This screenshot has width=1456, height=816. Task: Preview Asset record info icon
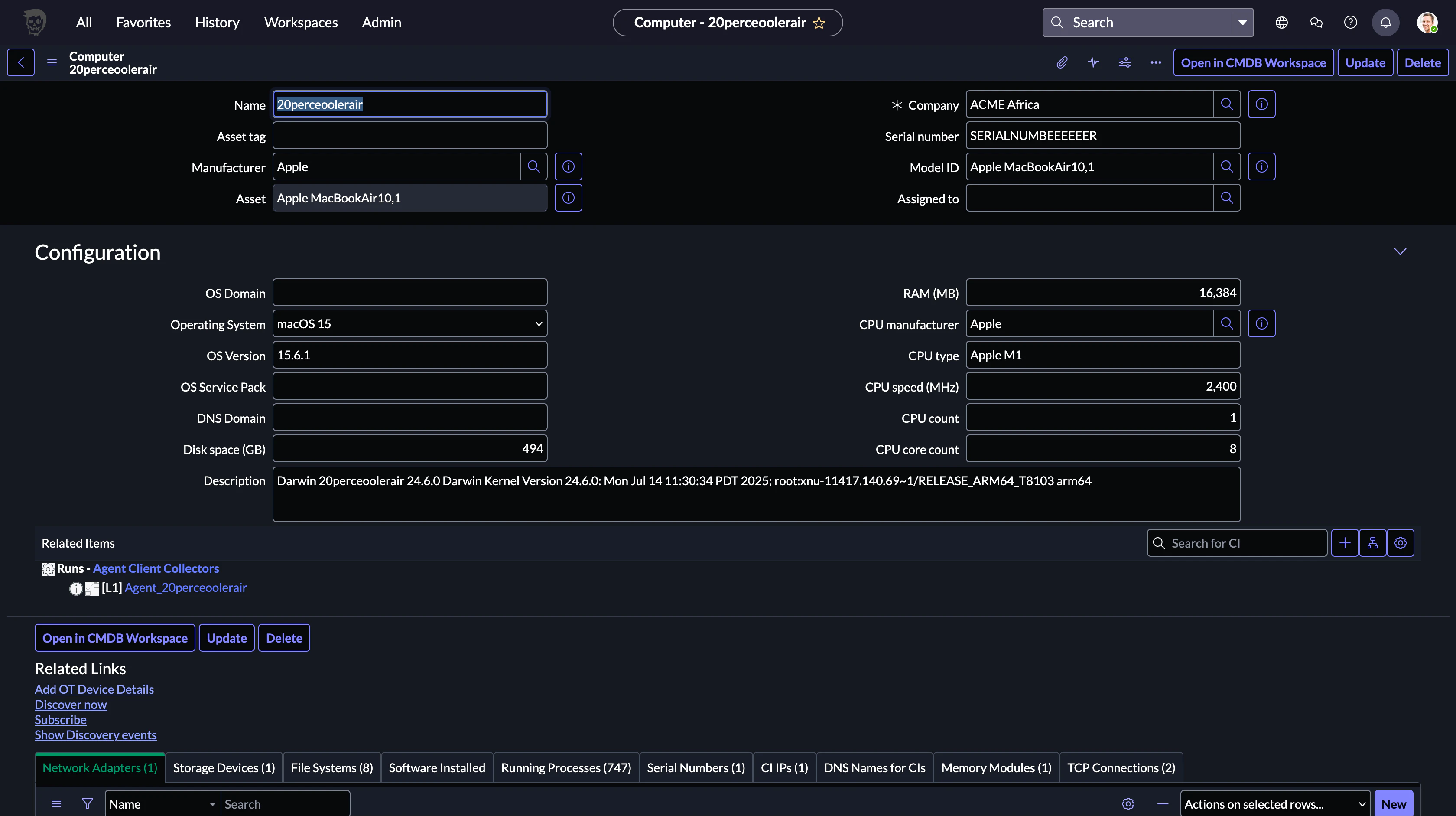tap(568, 197)
